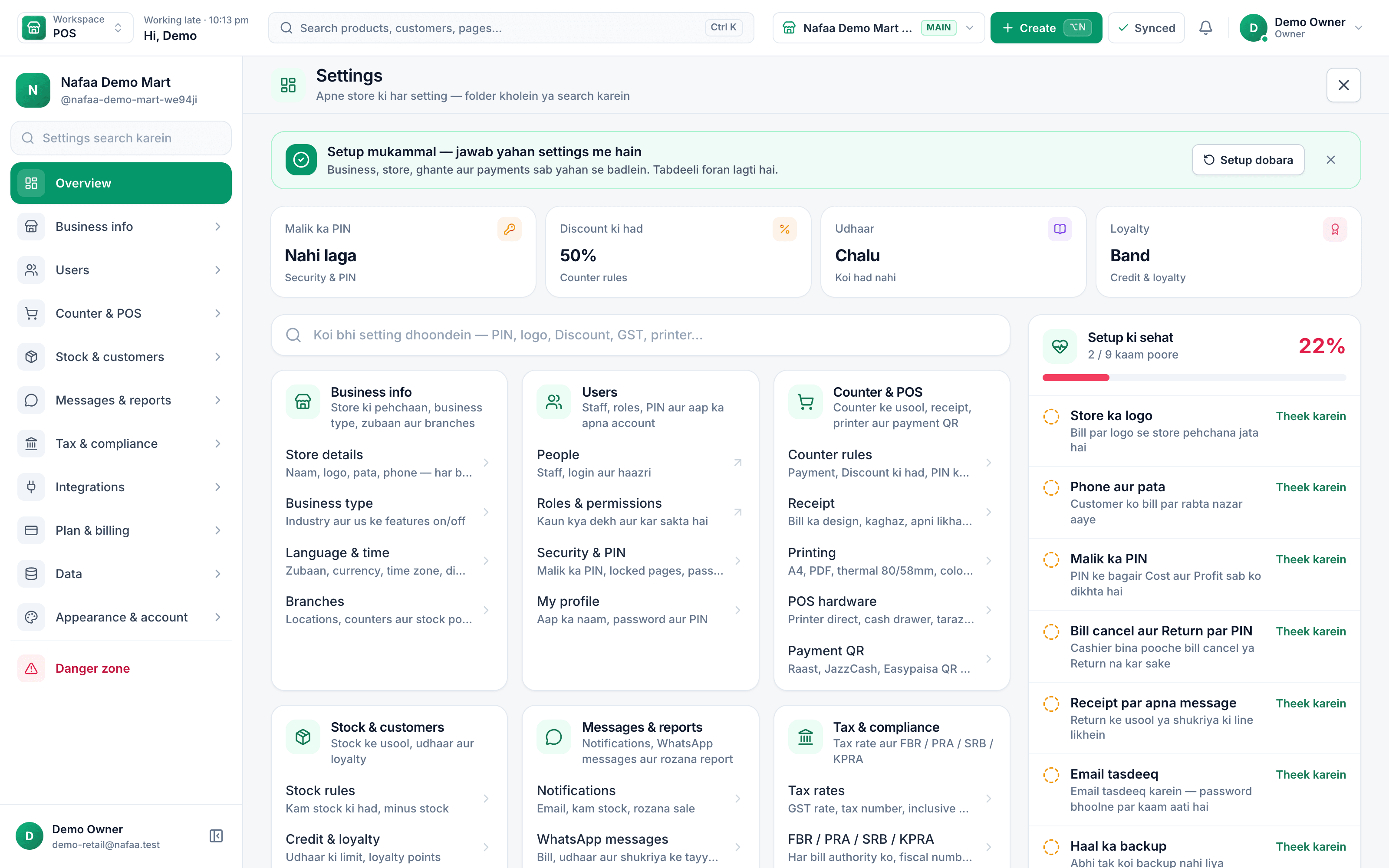Collapse sidebar using panel icon near Demo Owner
This screenshot has height=868, width=1389.
(x=216, y=836)
